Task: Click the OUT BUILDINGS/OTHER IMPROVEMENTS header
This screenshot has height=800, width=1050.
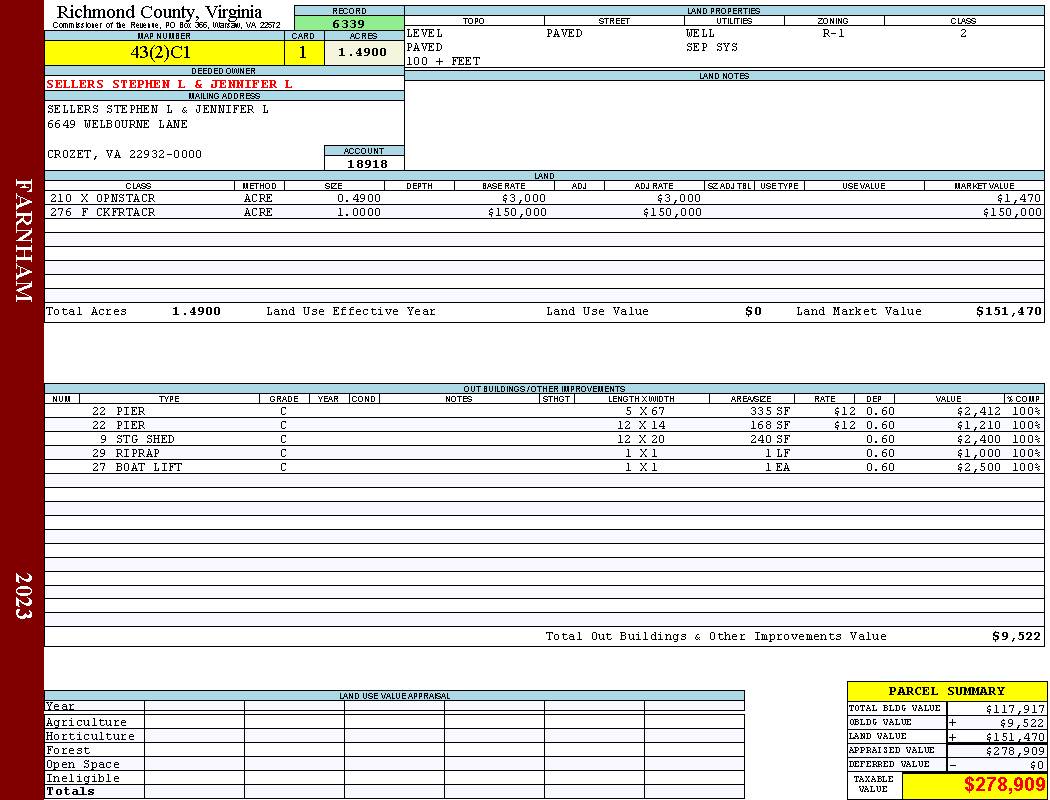Action: (x=544, y=389)
